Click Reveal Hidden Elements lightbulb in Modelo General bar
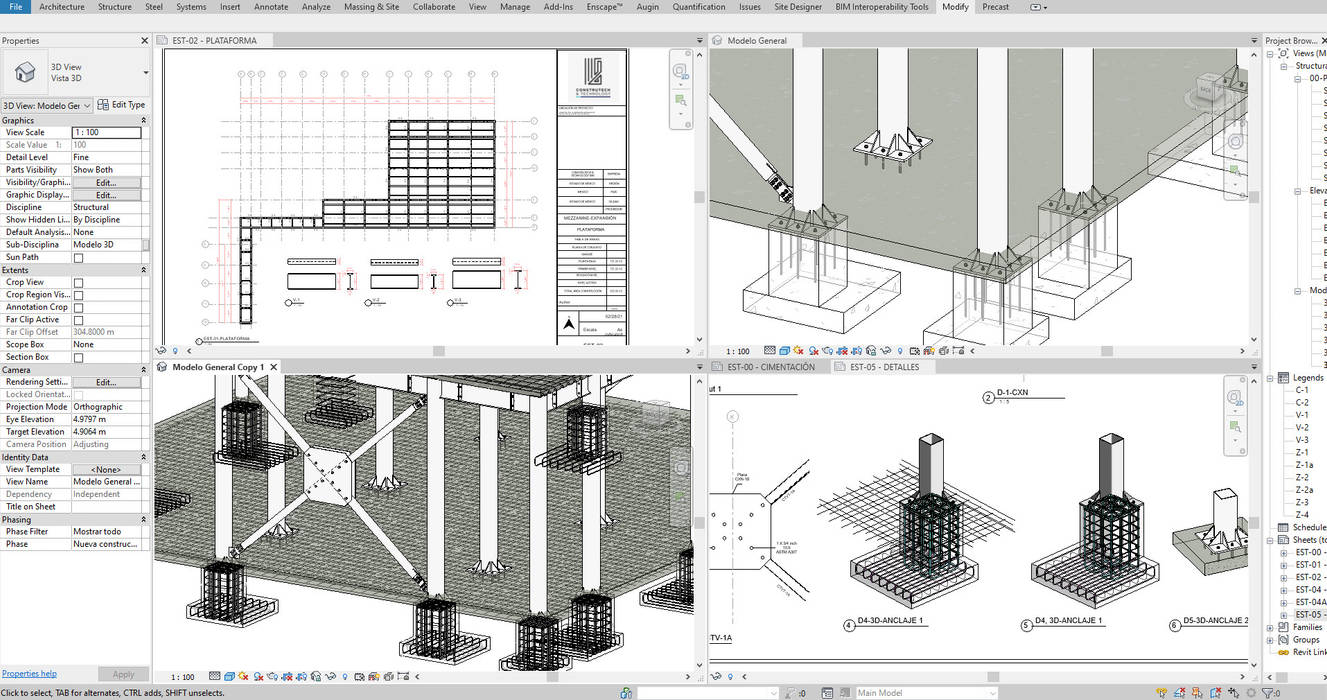This screenshot has height=700, width=1327. (x=900, y=351)
